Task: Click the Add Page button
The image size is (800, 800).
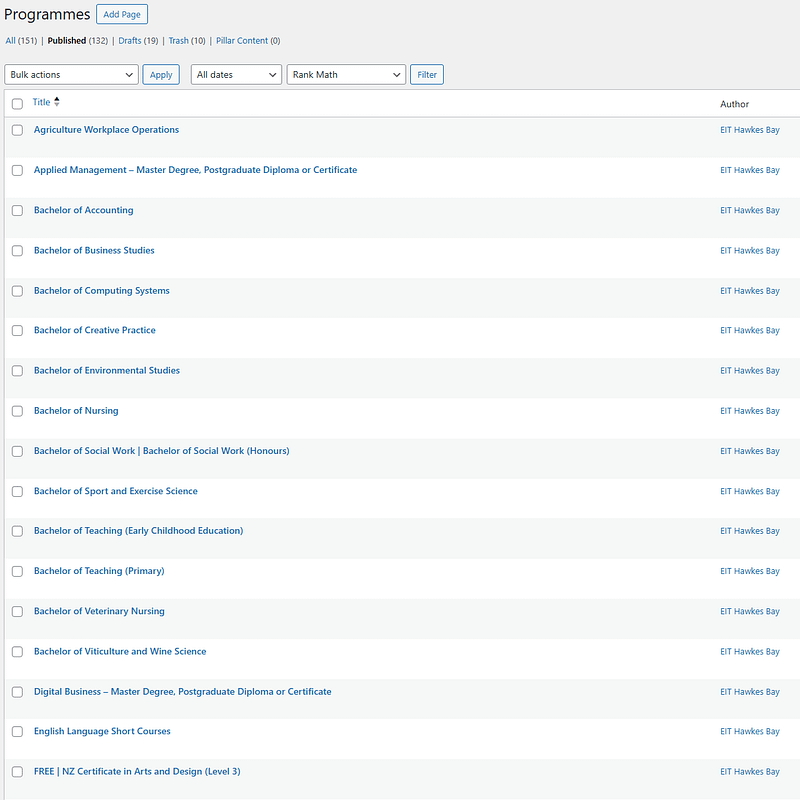Action: coord(122,15)
